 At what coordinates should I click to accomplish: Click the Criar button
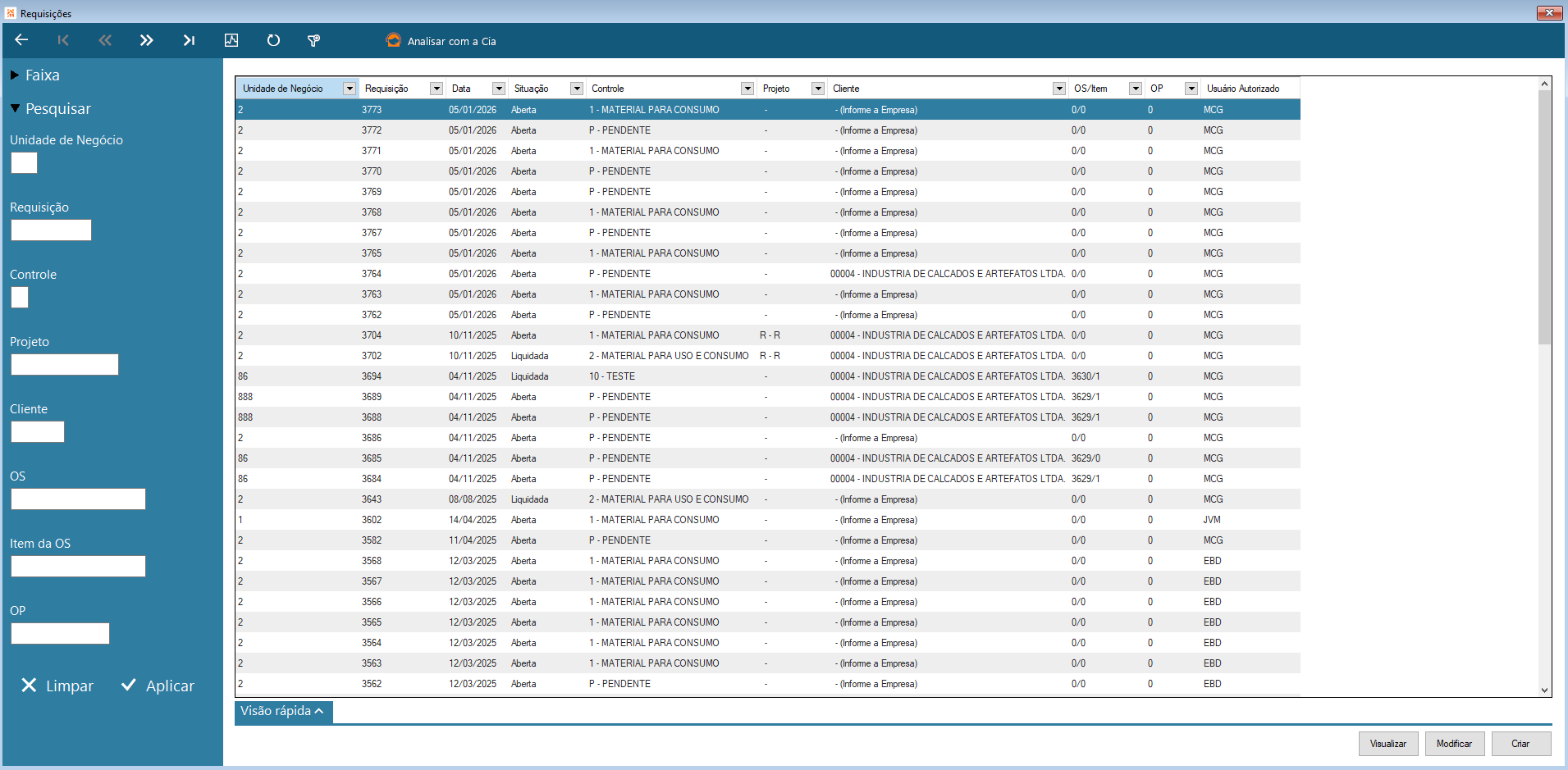point(1521,744)
